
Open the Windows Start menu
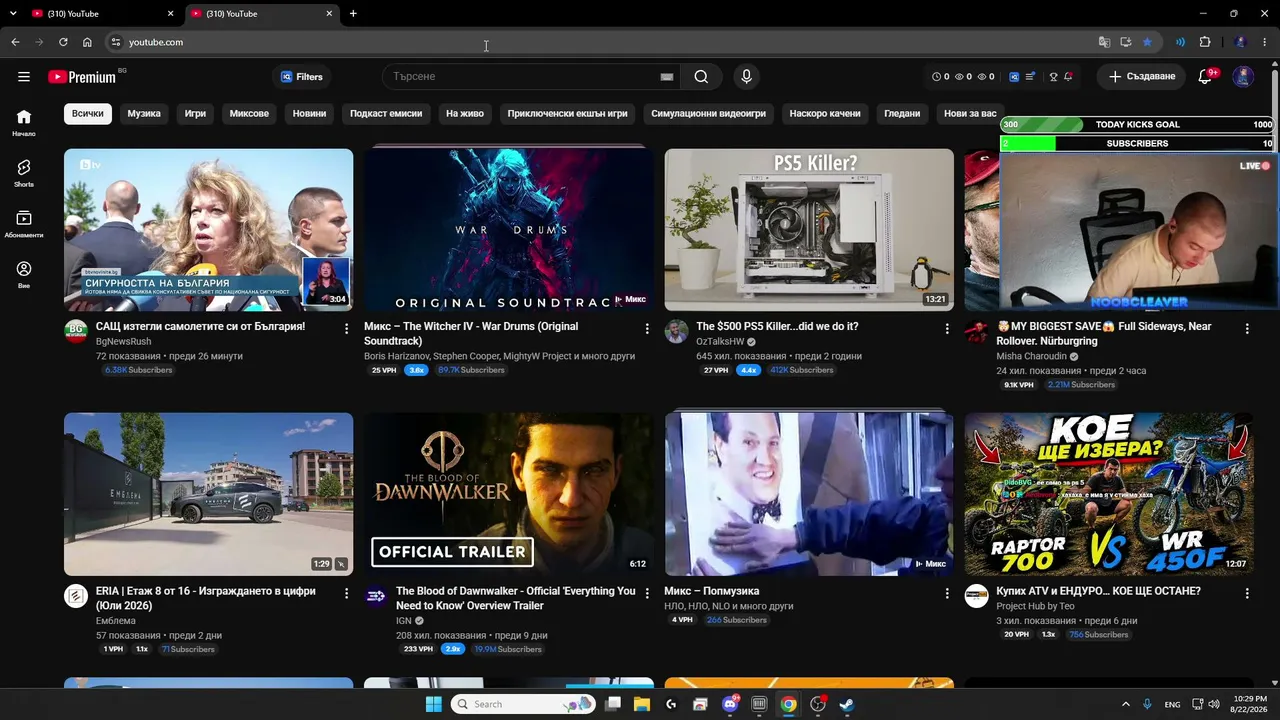click(x=433, y=704)
